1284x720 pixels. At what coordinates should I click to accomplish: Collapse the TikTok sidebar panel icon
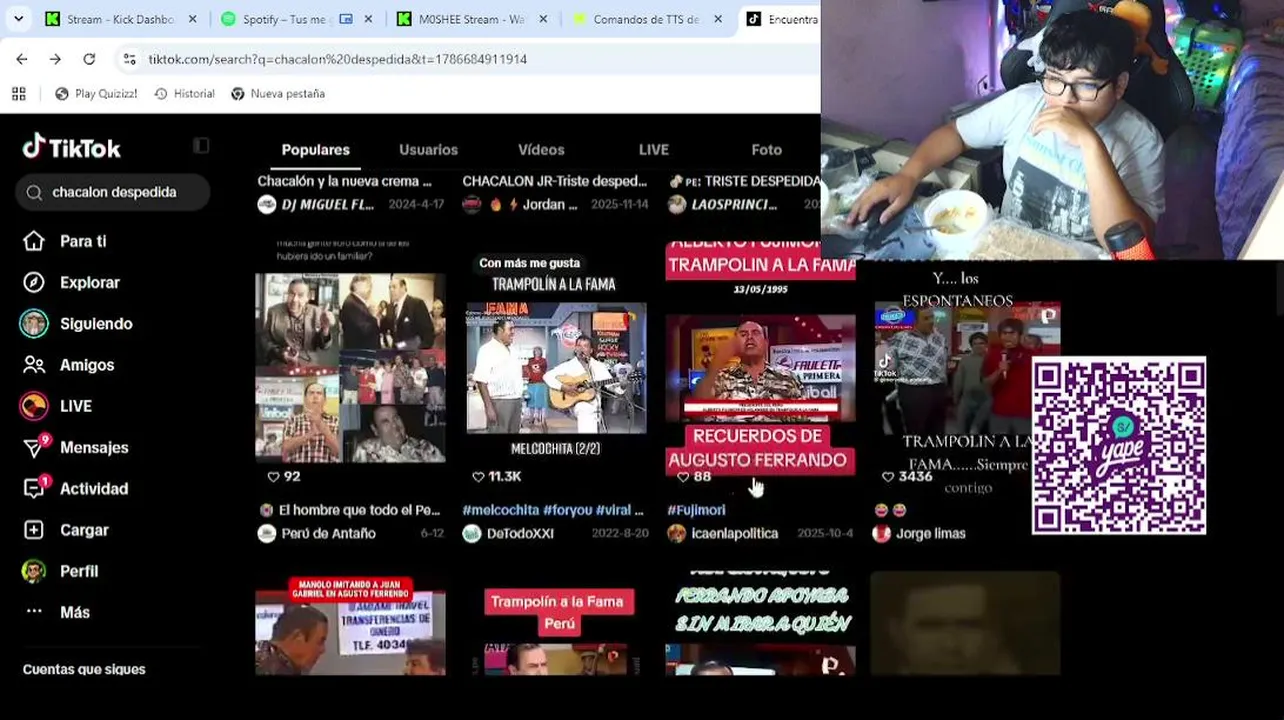click(x=201, y=146)
